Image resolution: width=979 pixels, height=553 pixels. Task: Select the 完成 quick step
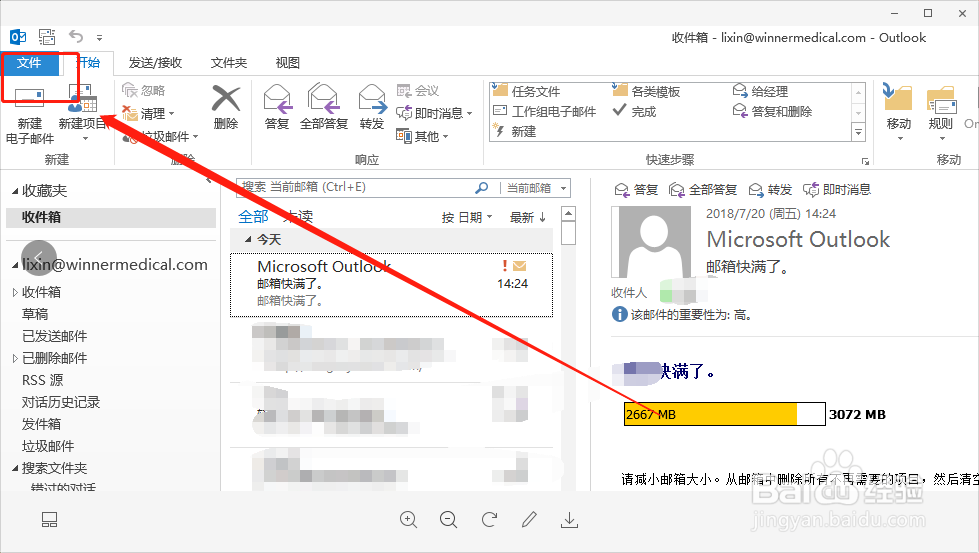pyautogui.click(x=634, y=111)
